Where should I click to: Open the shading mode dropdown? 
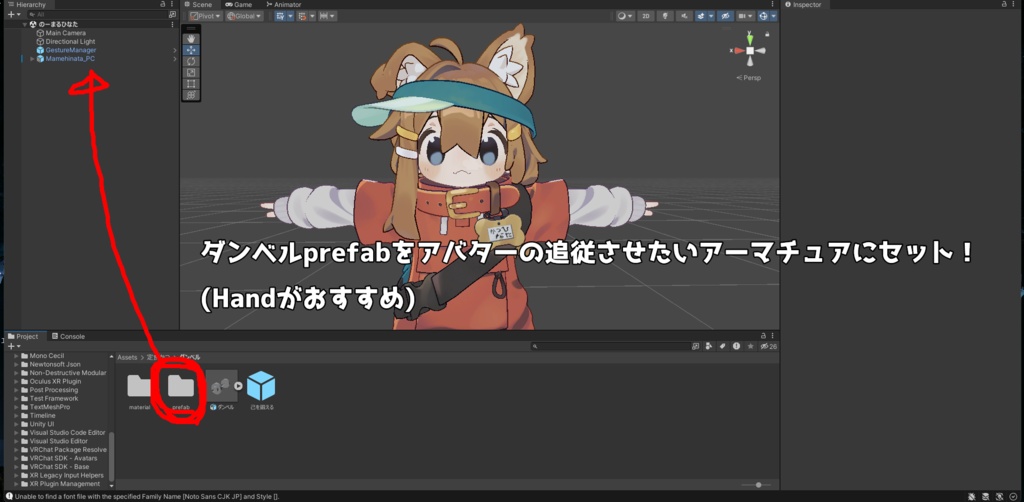pos(625,16)
